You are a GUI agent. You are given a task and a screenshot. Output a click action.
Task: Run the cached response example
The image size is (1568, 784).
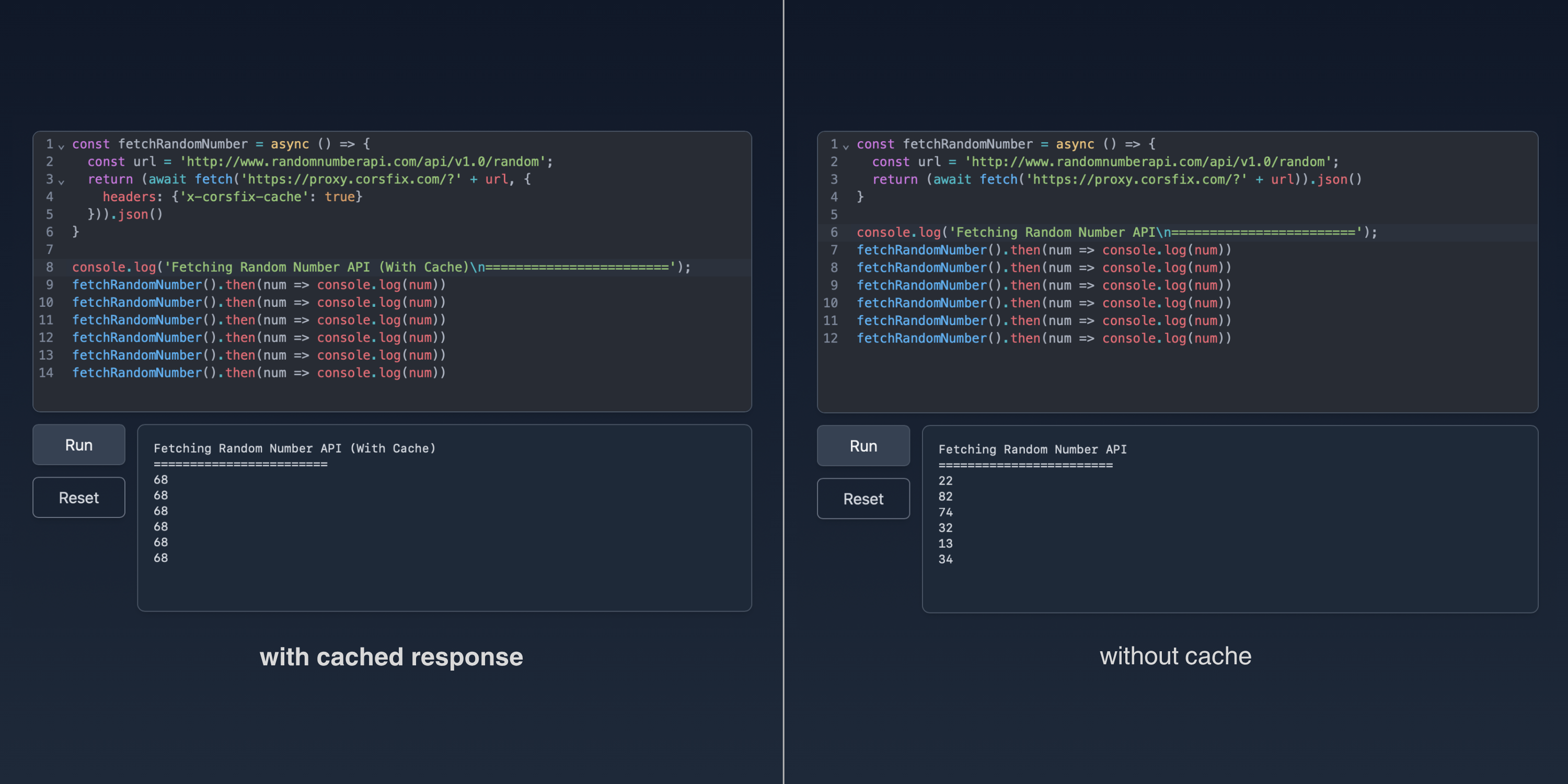pyautogui.click(x=78, y=444)
